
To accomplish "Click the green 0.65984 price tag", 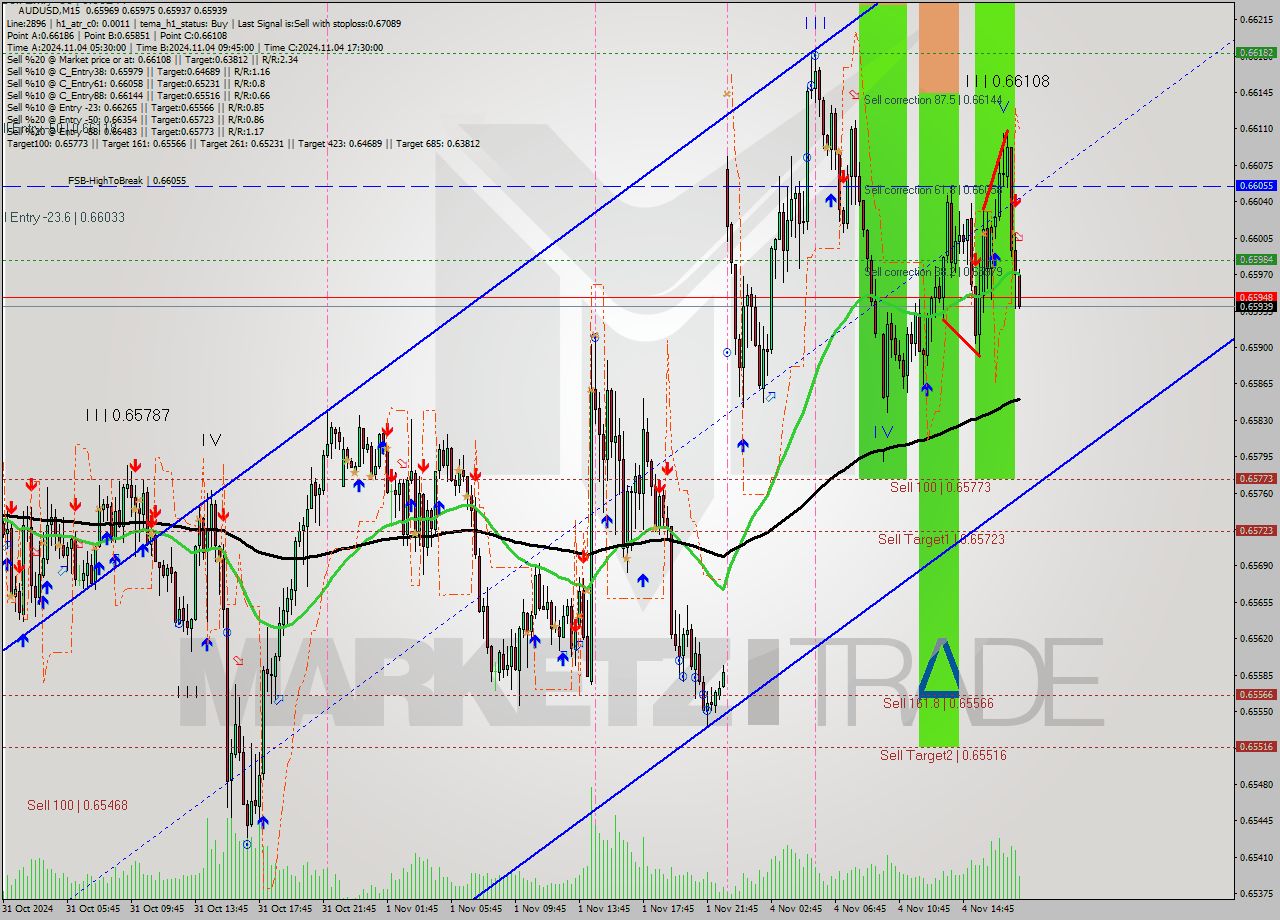I will pos(1256,260).
